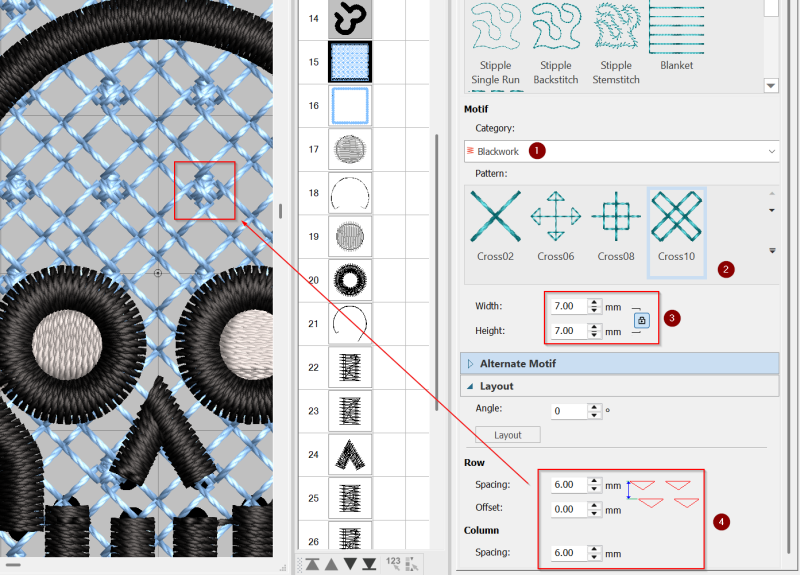This screenshot has width=800, height=575.
Task: Click the sequence list vertical scrollbar
Action: point(436,272)
